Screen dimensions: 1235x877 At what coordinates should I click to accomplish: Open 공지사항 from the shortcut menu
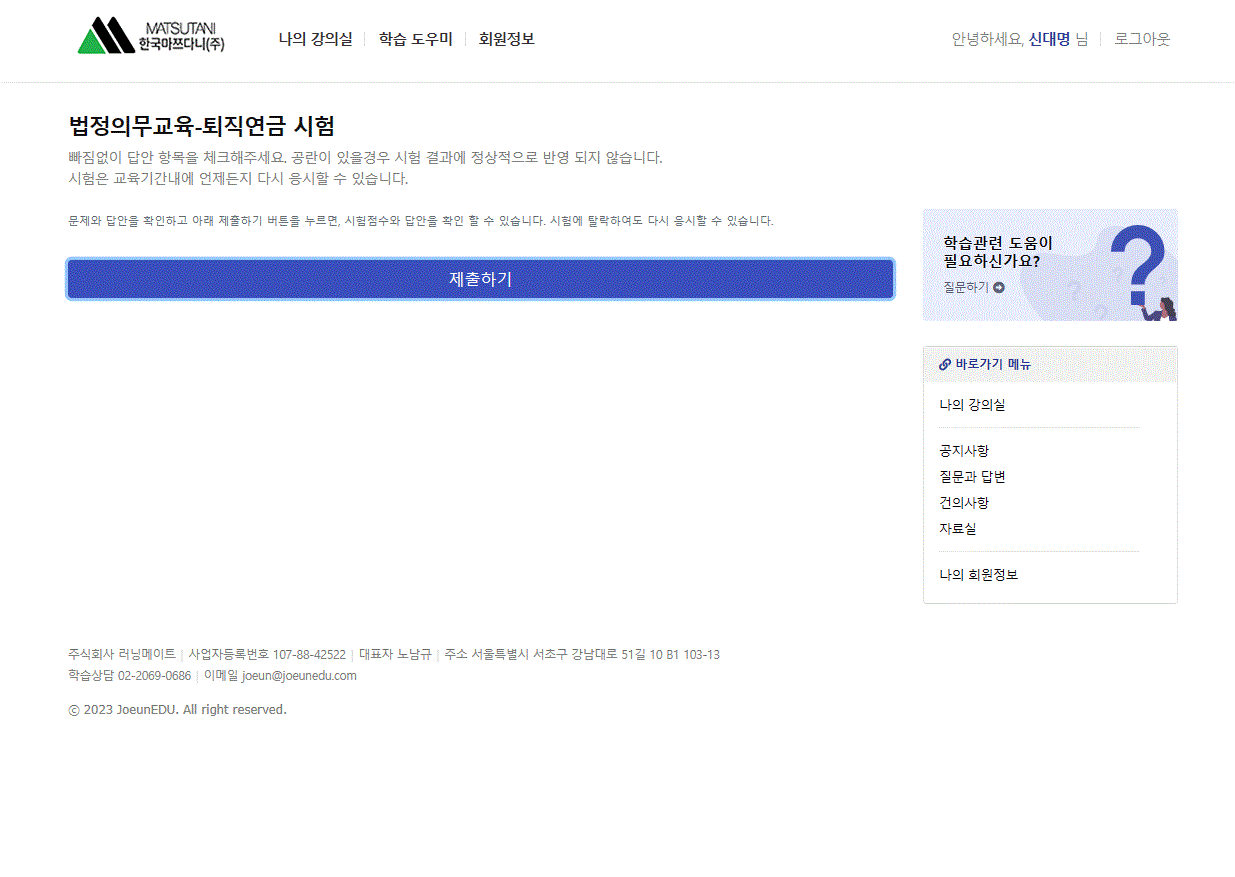coord(964,451)
